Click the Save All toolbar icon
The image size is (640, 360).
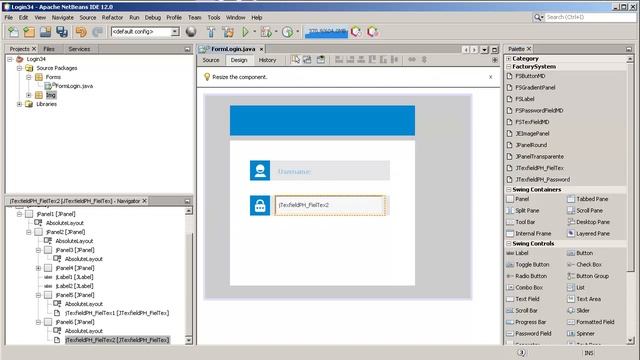tap(62, 32)
